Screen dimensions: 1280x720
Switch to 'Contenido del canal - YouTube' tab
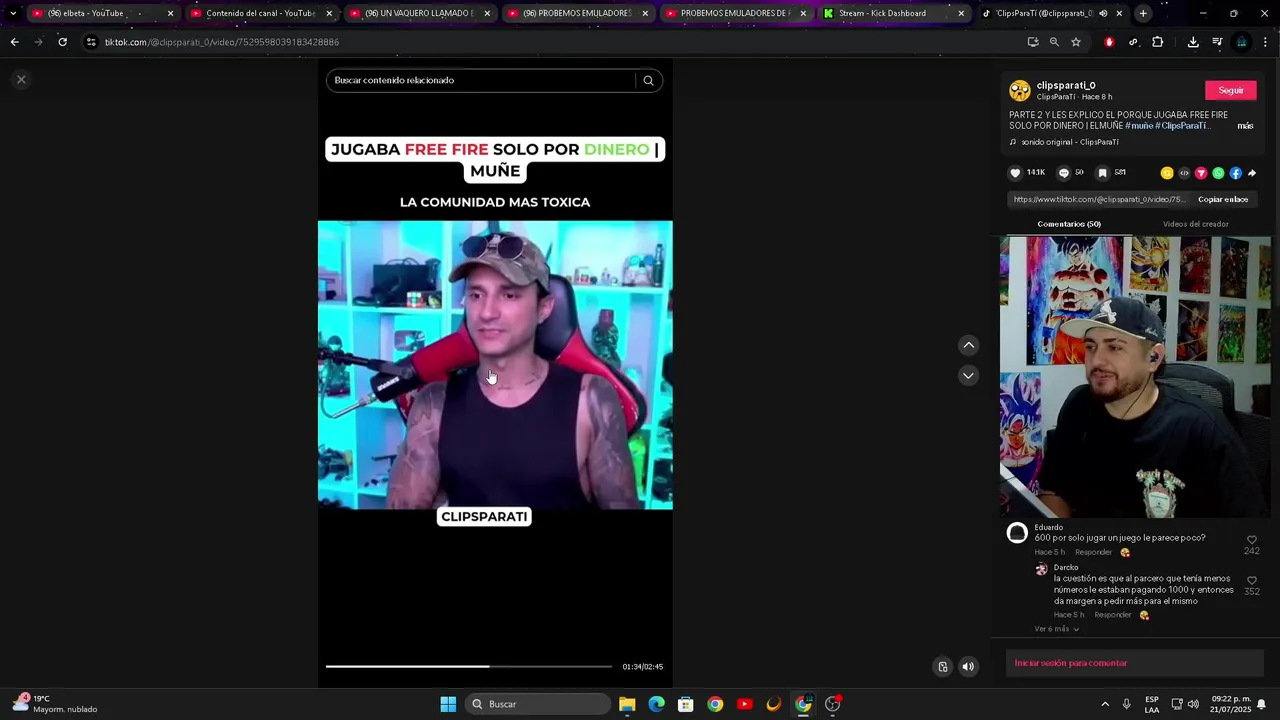[260, 13]
